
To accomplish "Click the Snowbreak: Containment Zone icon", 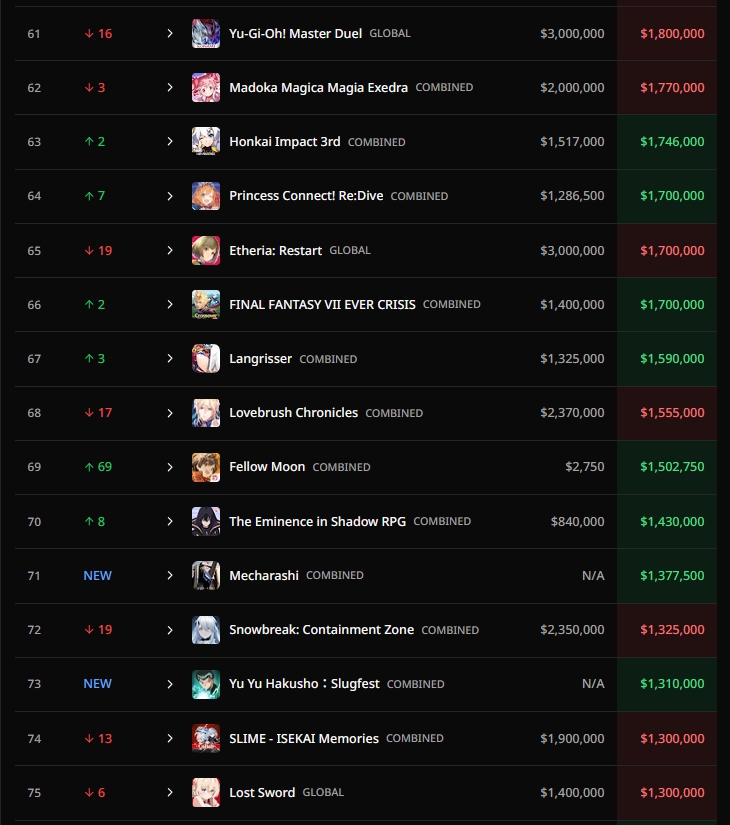I will [x=206, y=630].
